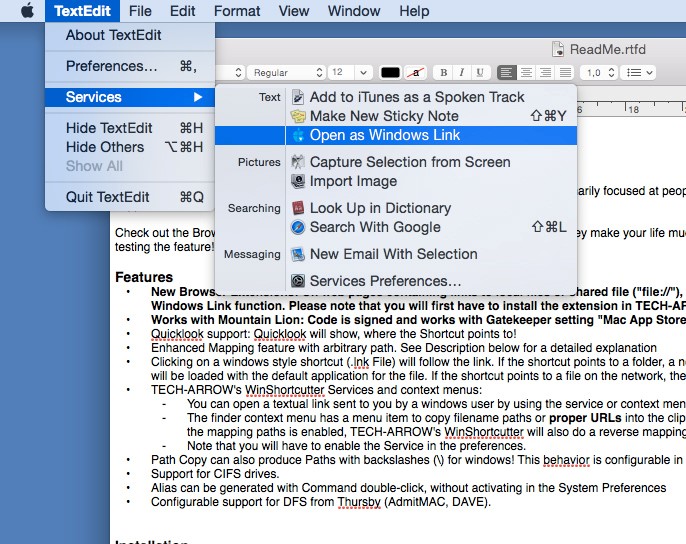Open the Window menu

click(x=354, y=11)
